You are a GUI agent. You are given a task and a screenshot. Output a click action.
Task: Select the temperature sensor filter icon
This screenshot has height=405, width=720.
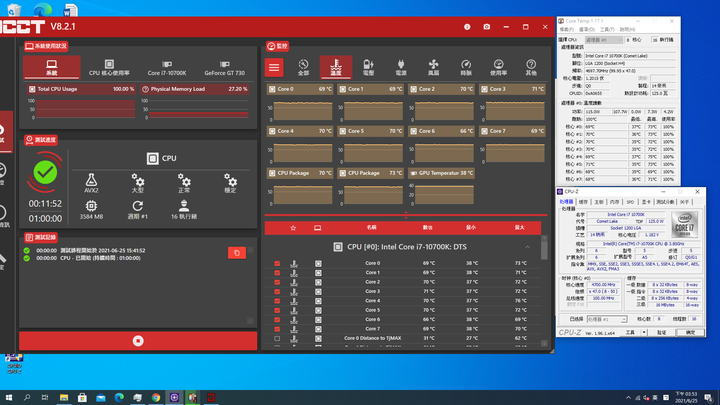point(336,67)
